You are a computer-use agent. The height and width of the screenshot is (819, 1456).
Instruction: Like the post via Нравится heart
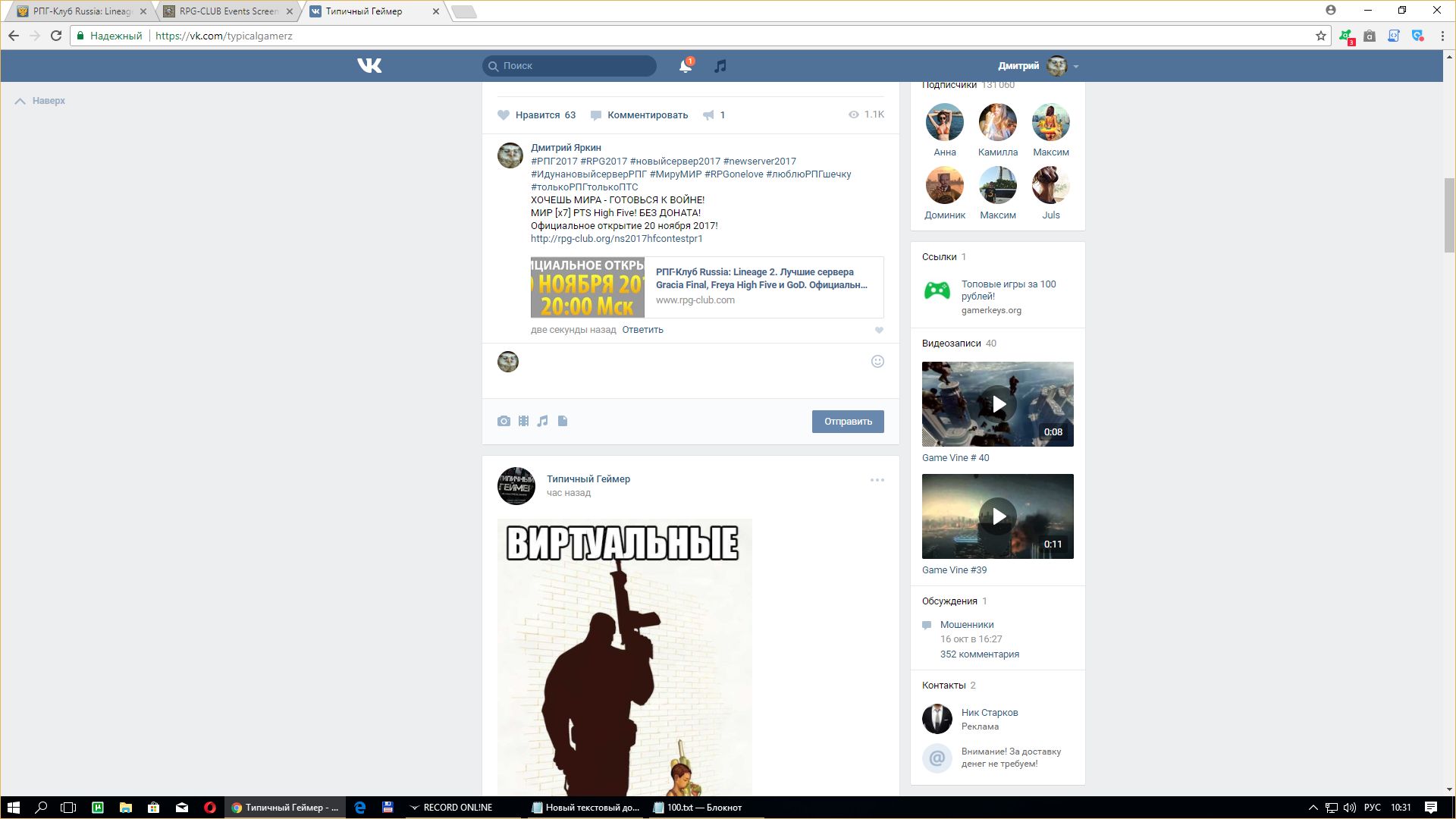click(x=504, y=115)
